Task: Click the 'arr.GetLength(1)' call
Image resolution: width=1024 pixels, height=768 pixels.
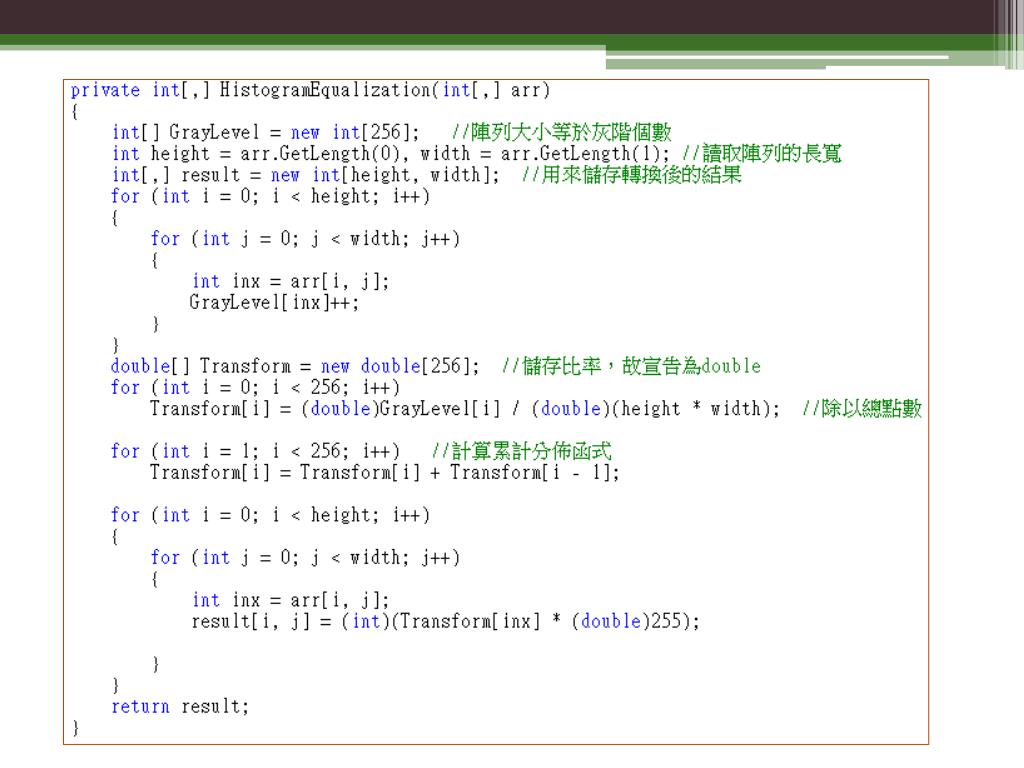Action: (581, 153)
